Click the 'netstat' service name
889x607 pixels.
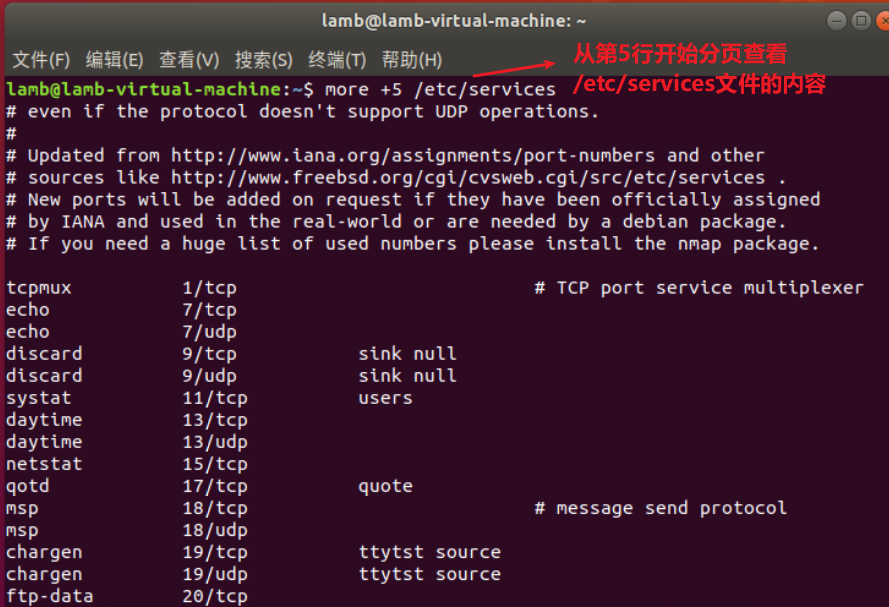44,464
